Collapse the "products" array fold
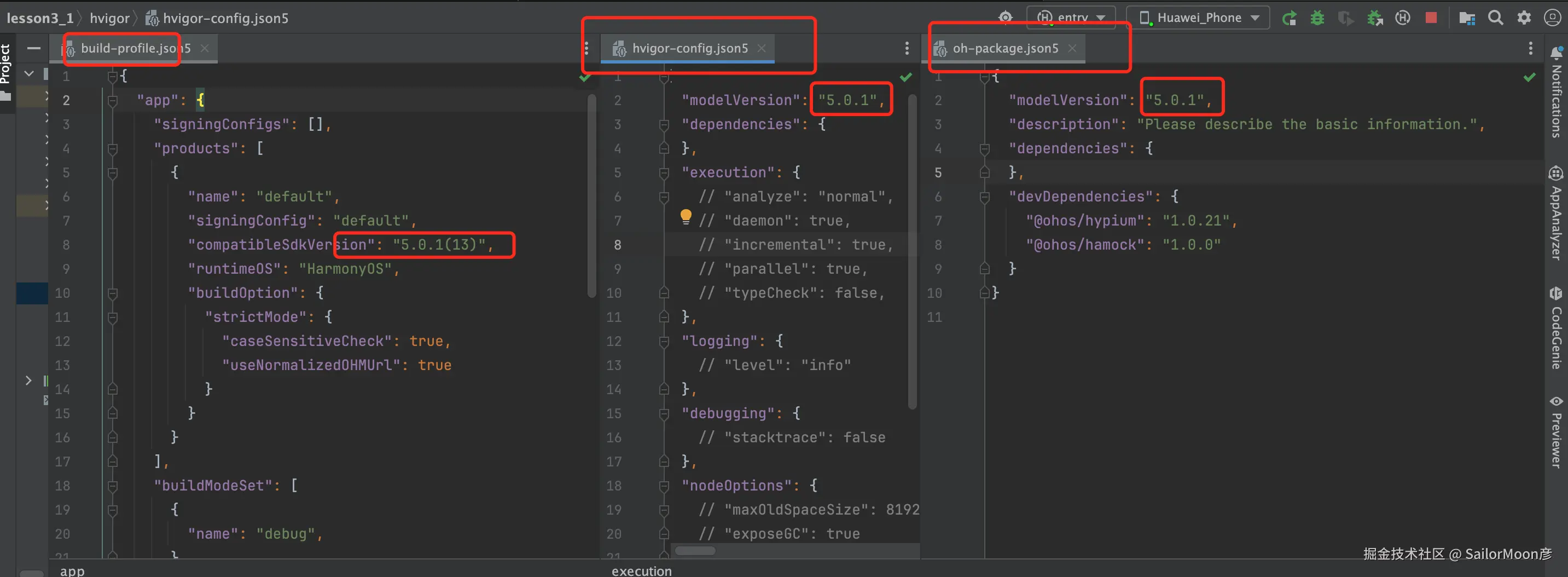The image size is (1568, 577). [113, 149]
